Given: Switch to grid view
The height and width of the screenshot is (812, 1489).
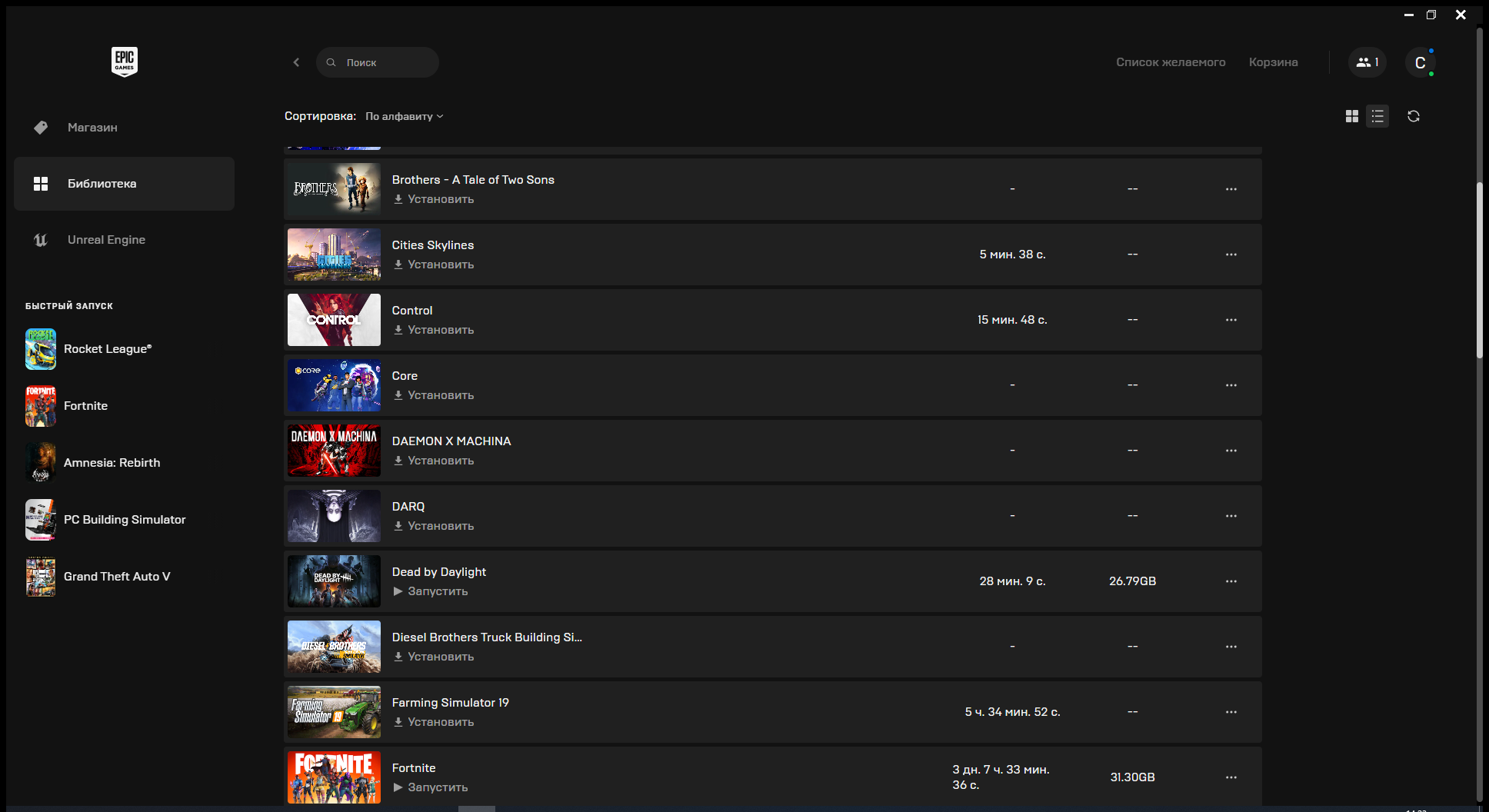Looking at the screenshot, I should 1352,116.
